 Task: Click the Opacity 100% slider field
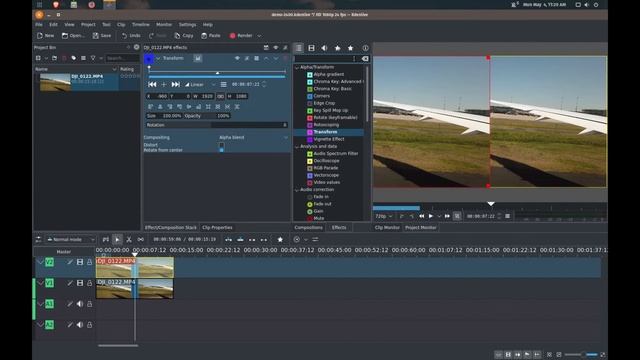[207, 116]
